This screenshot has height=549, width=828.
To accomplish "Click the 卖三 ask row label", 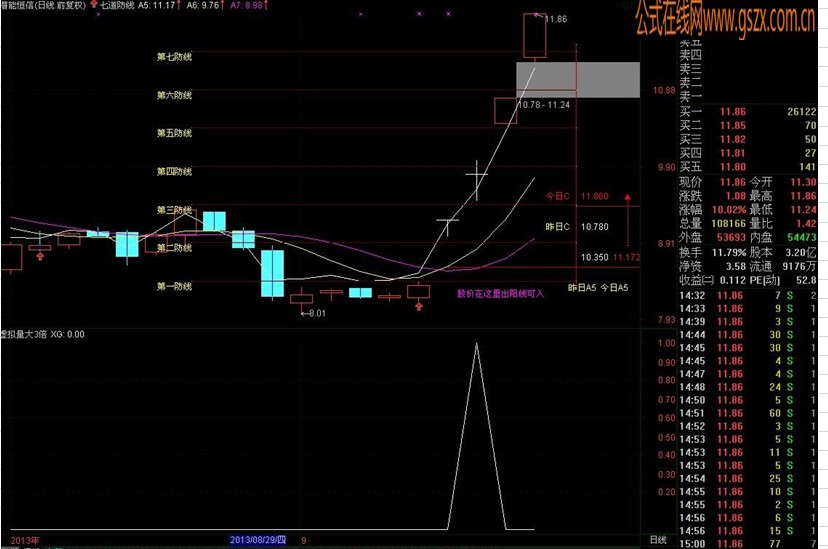I will pos(691,69).
